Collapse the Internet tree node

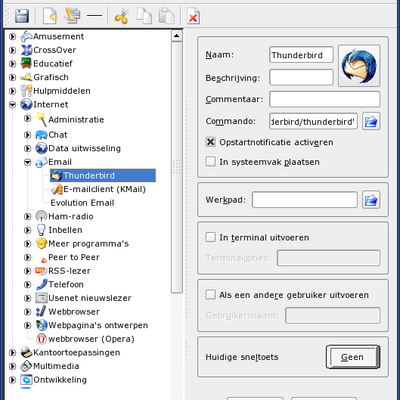point(12,105)
